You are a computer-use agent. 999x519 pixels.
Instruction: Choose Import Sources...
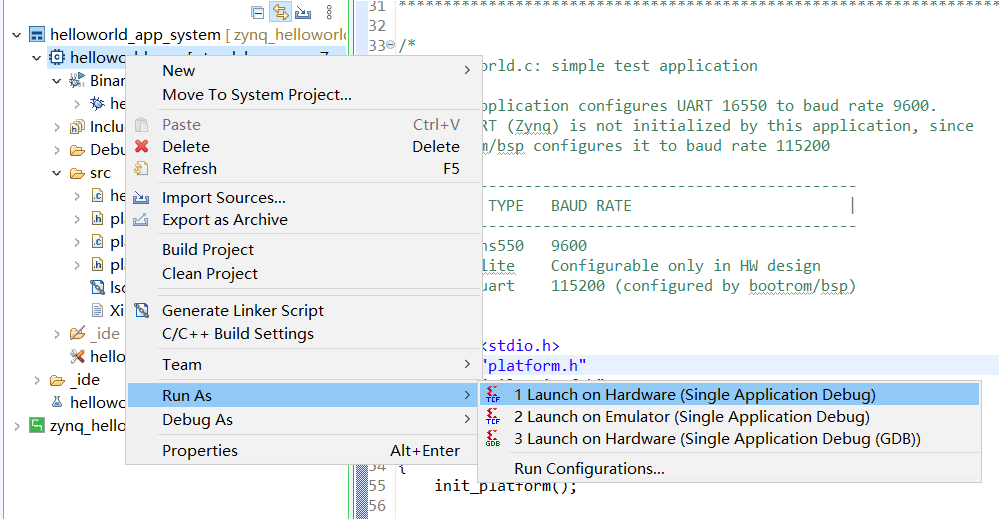303,198
